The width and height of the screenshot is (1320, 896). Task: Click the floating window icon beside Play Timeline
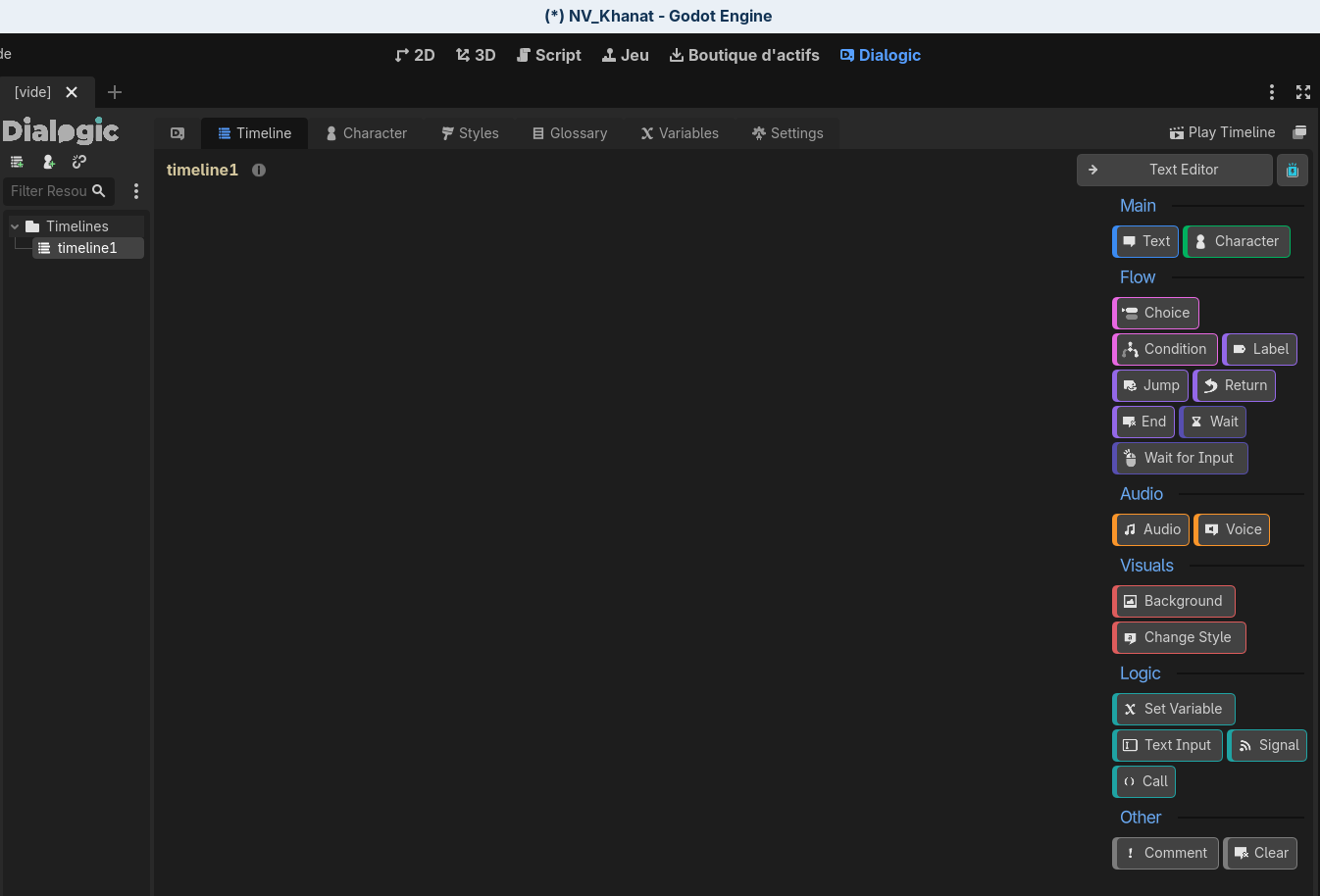[x=1299, y=132]
